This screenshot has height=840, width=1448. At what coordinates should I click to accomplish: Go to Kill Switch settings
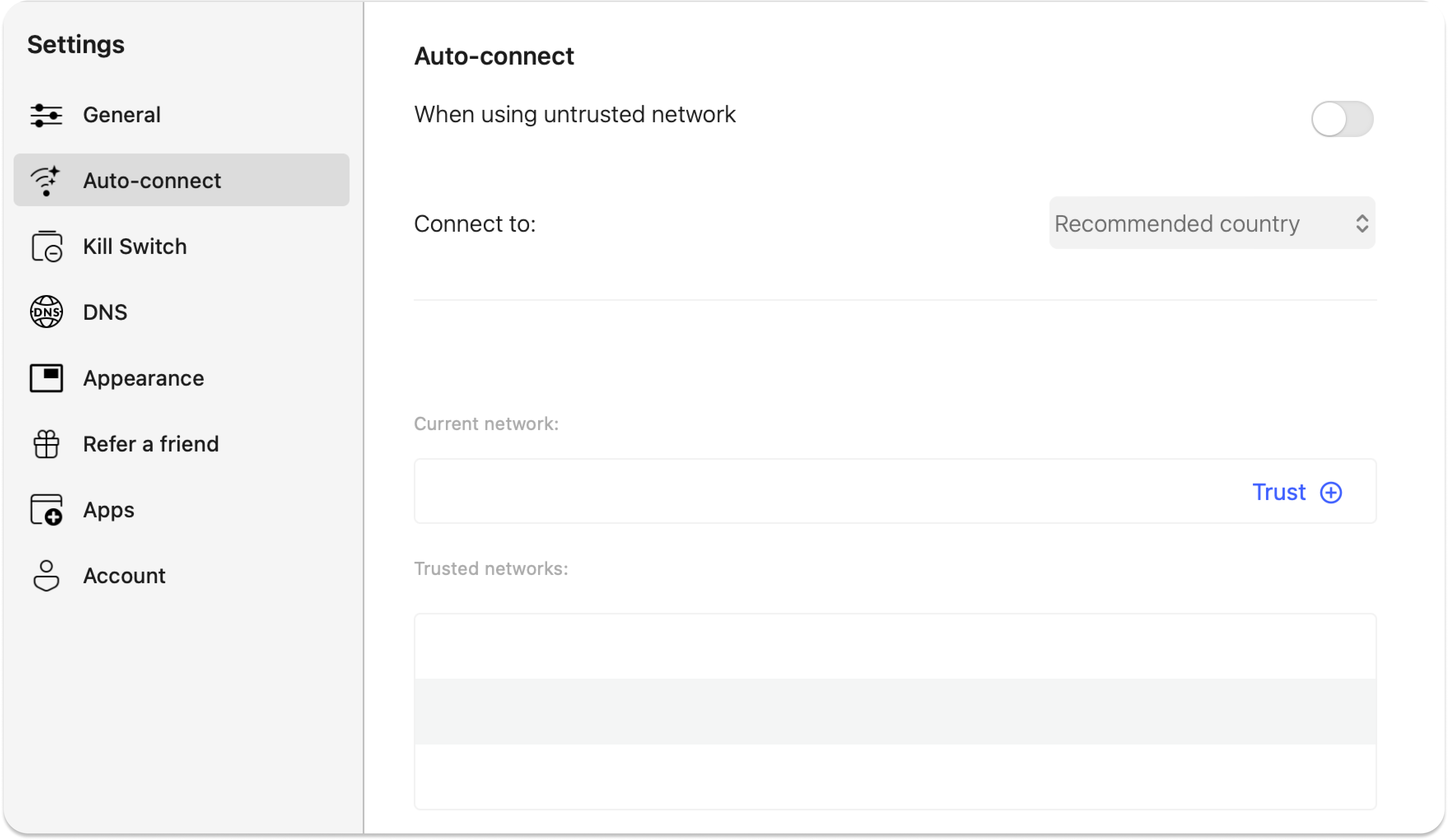pos(135,247)
